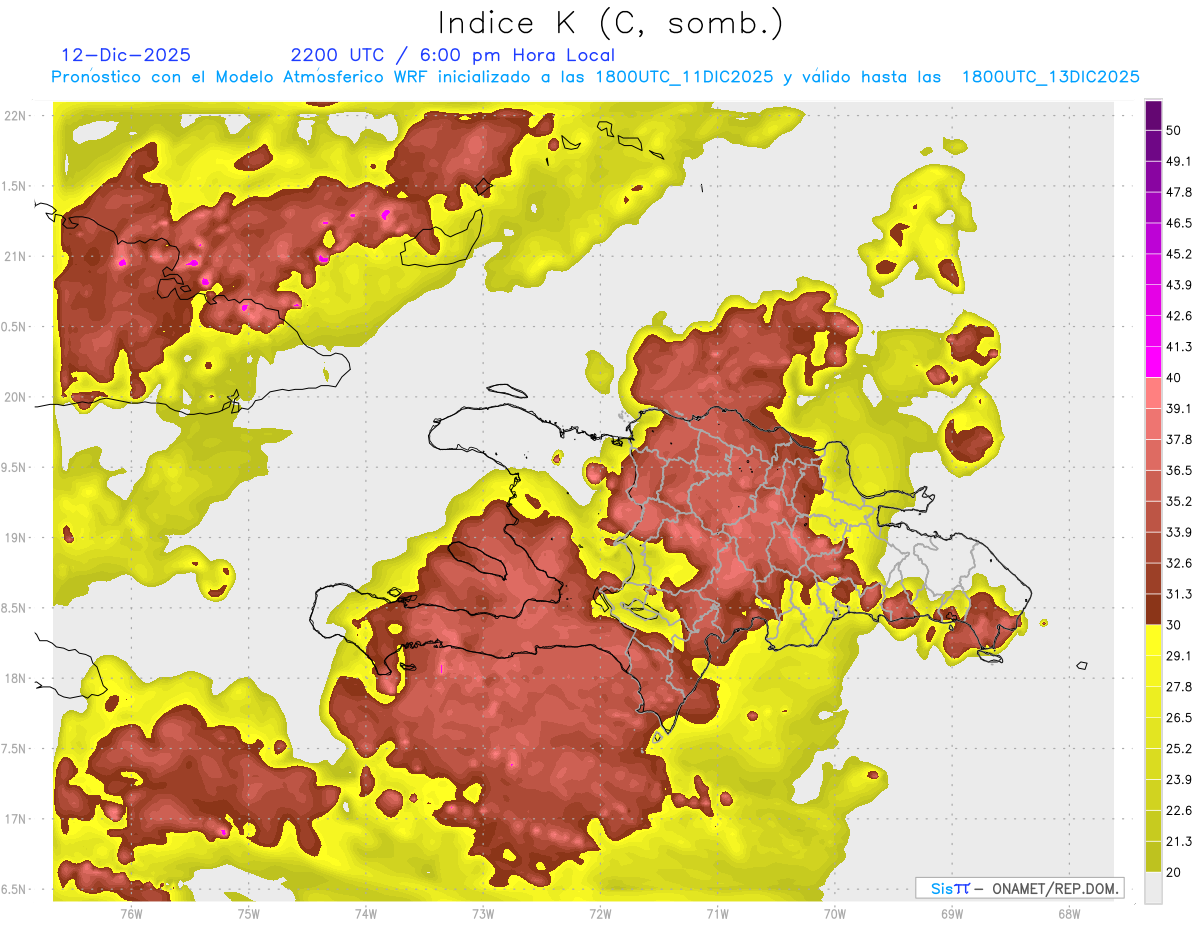Select the dark brown swatch between 30 and 31.3
This screenshot has height=927, width=1200.
click(1153, 609)
